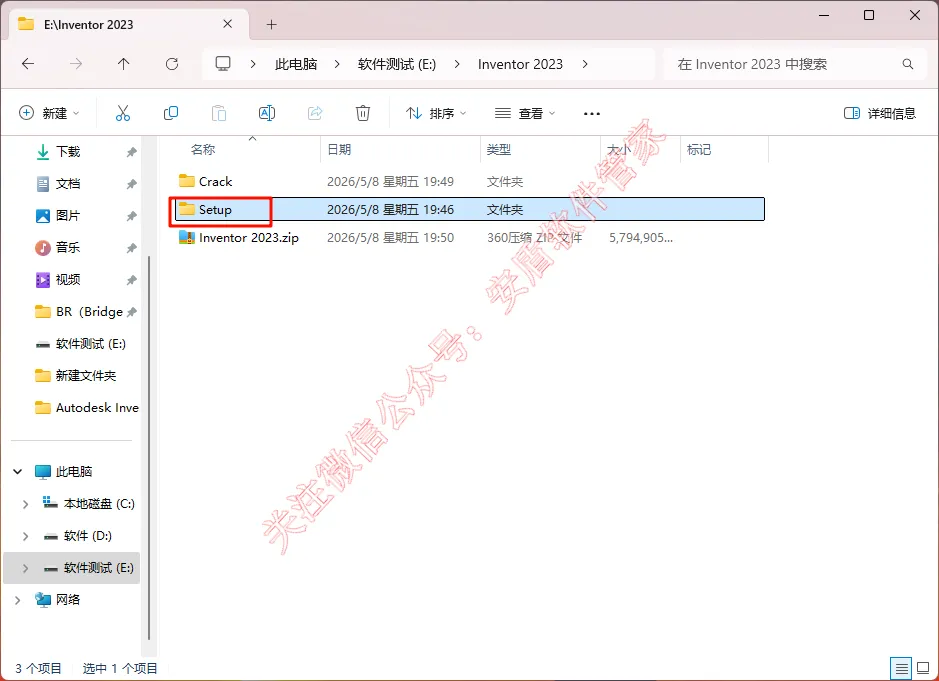Click chevron after Inventor 2023 in path

(584, 64)
